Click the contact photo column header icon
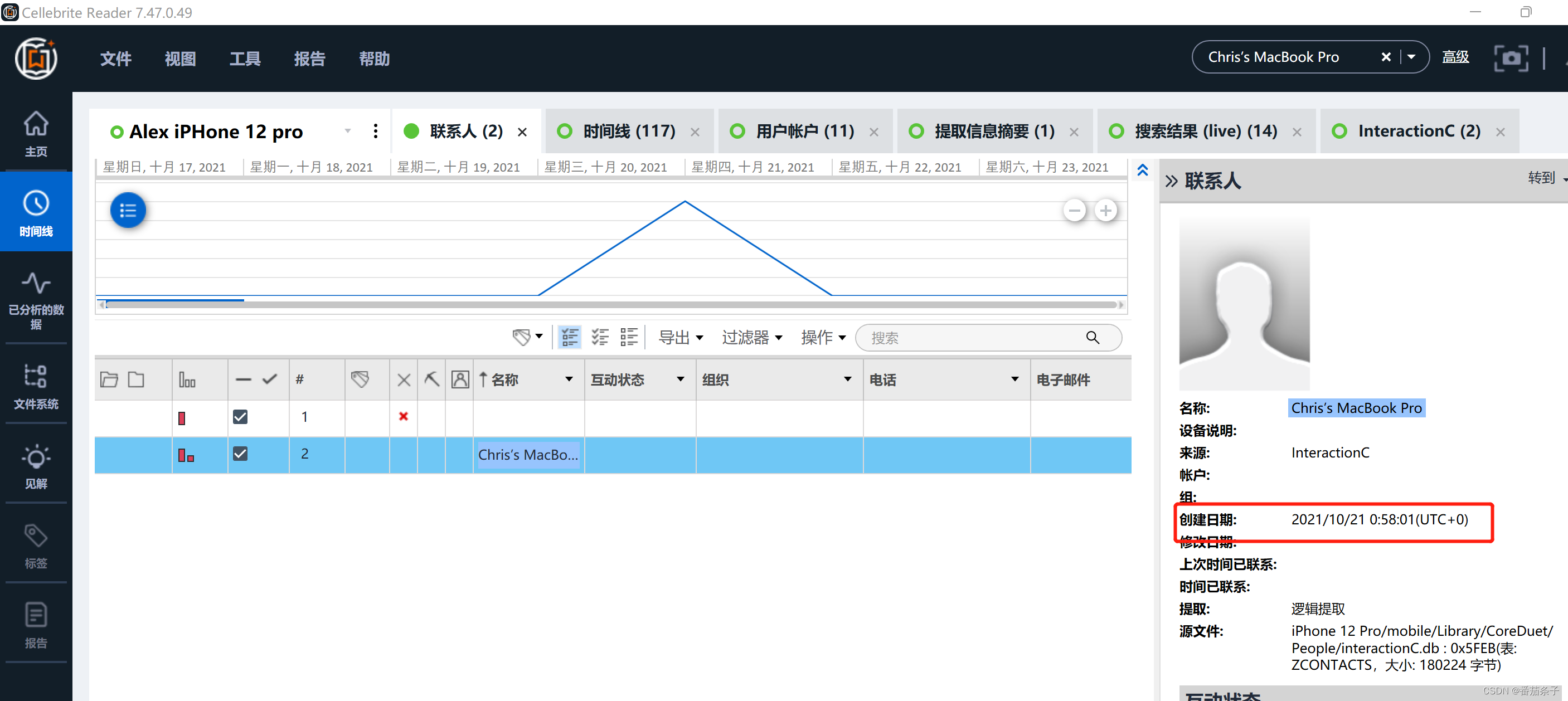The width and height of the screenshot is (1568, 701). click(460, 379)
